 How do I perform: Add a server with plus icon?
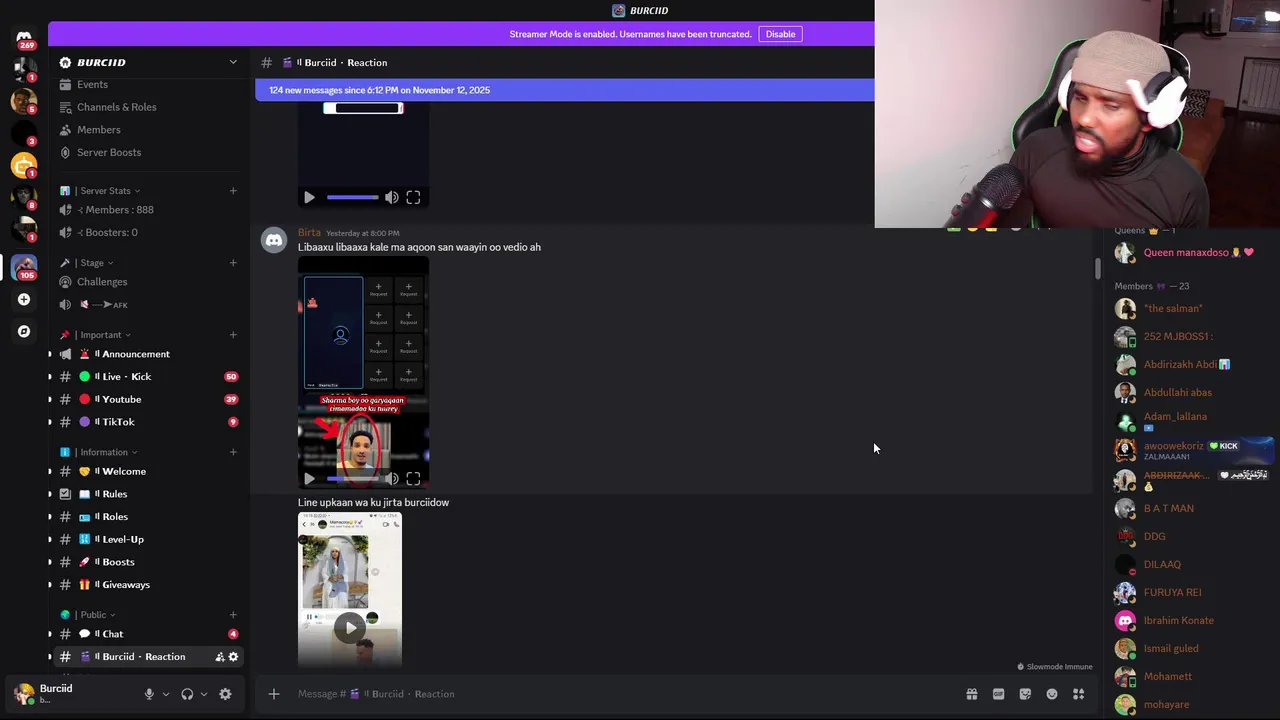click(24, 299)
